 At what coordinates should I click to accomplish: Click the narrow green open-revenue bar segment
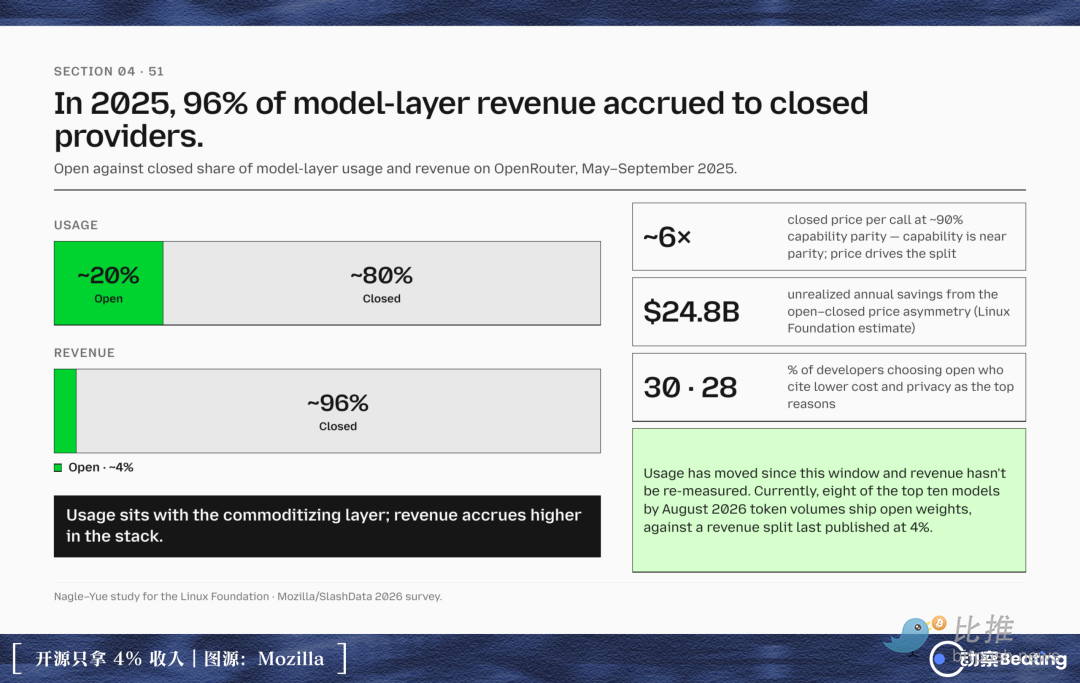coord(65,411)
